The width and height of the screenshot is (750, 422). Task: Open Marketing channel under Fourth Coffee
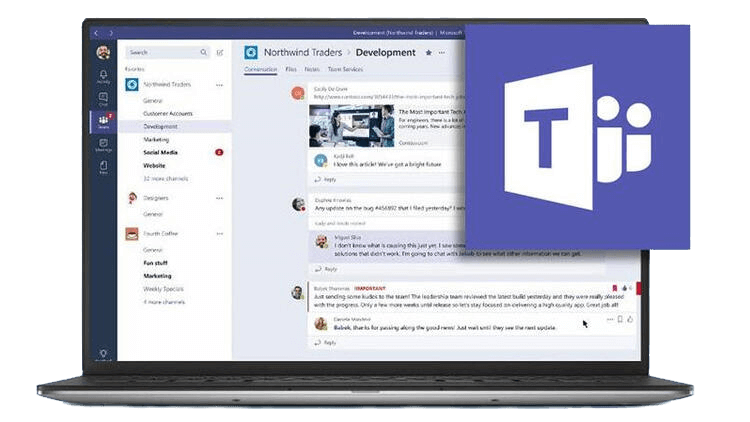(x=157, y=276)
